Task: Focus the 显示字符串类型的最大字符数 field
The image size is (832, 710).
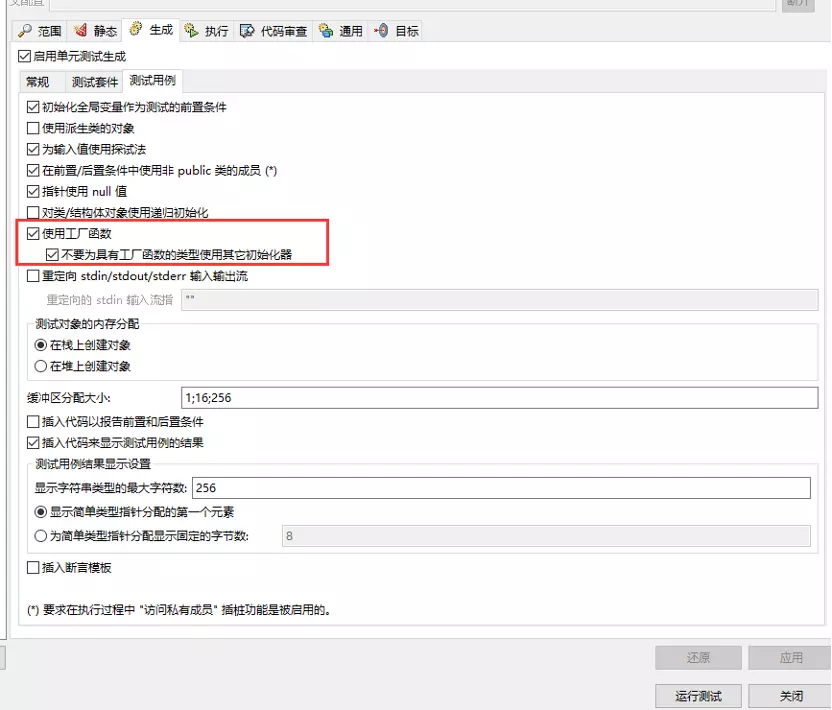Action: point(499,488)
